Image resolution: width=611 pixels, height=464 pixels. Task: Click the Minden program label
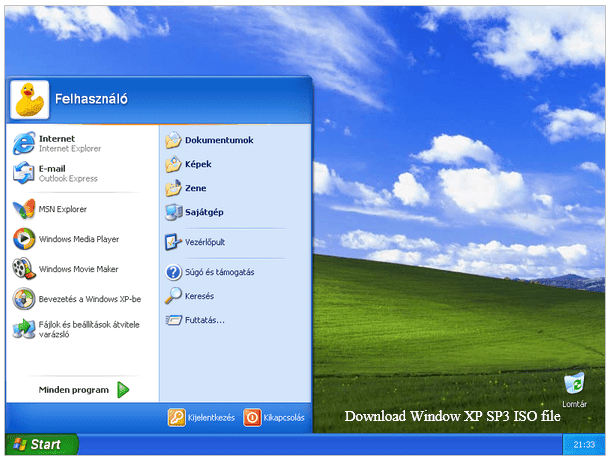tap(74, 390)
